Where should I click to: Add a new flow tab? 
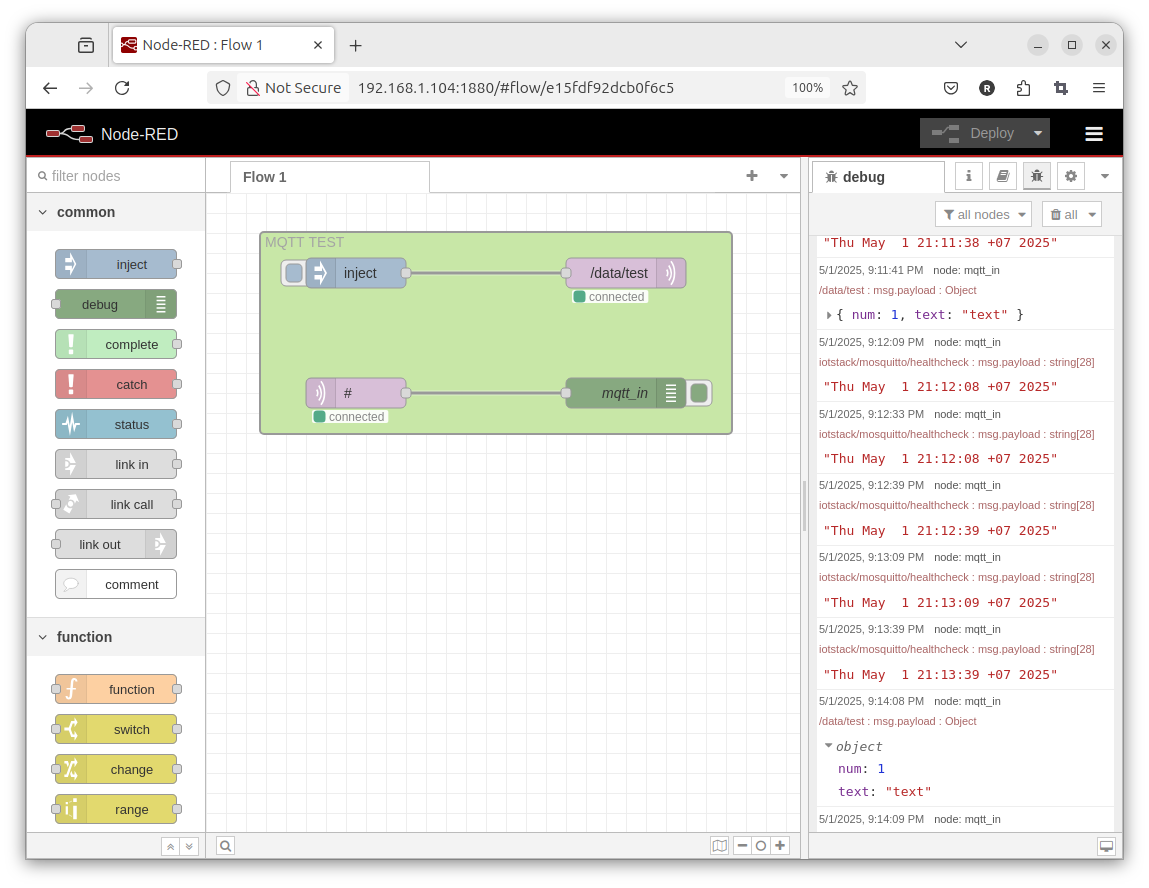752,176
